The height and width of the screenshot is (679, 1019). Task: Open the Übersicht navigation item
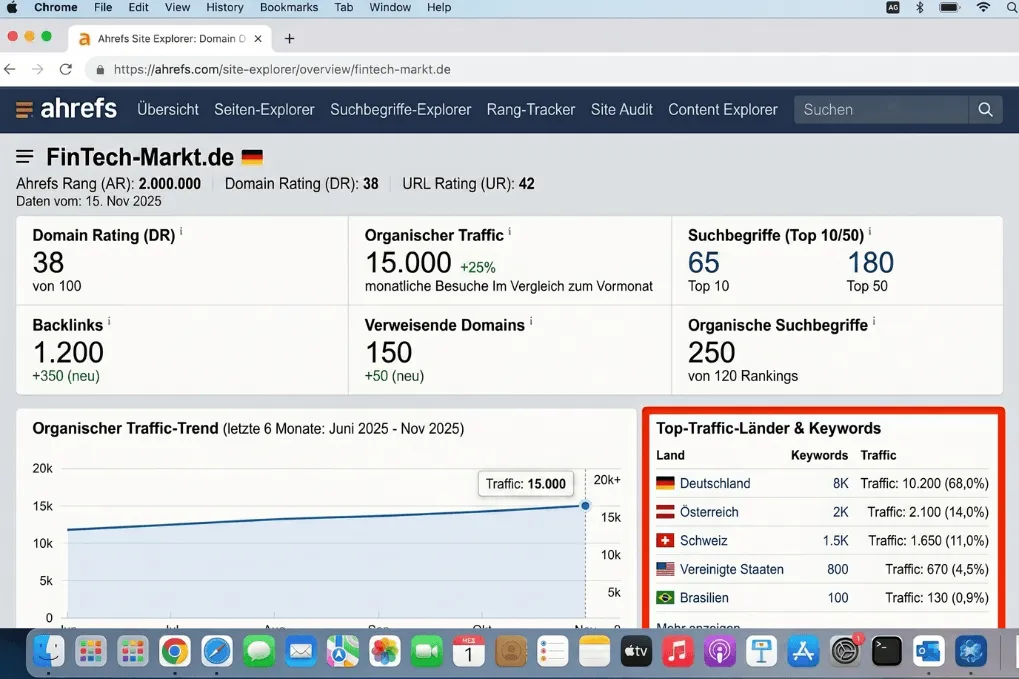[x=168, y=110]
